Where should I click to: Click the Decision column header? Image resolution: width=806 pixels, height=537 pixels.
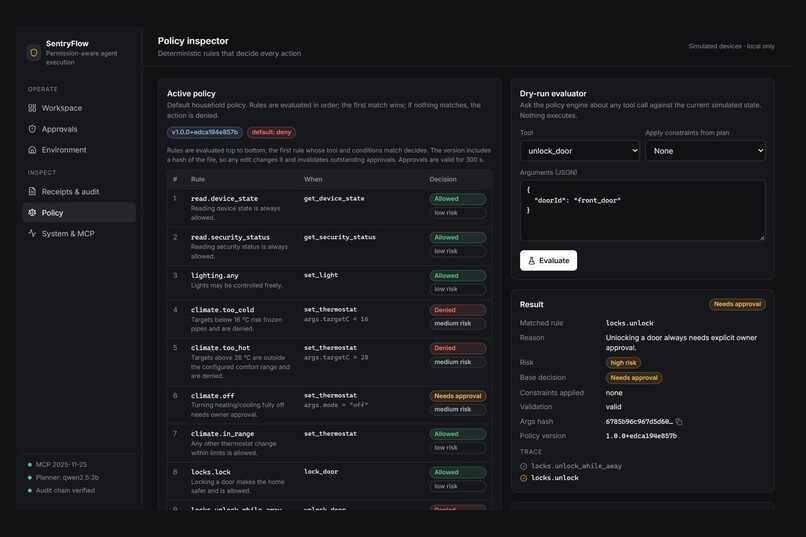[443, 179]
